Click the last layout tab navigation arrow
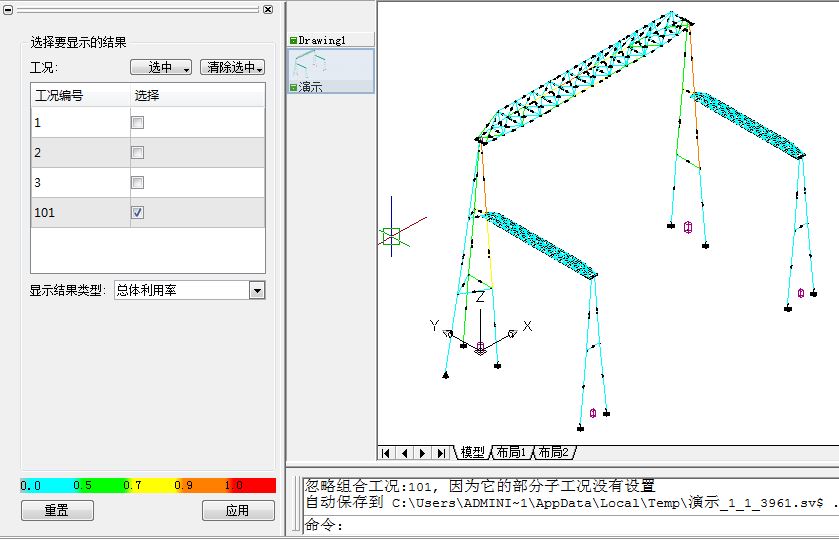 pyautogui.click(x=441, y=453)
